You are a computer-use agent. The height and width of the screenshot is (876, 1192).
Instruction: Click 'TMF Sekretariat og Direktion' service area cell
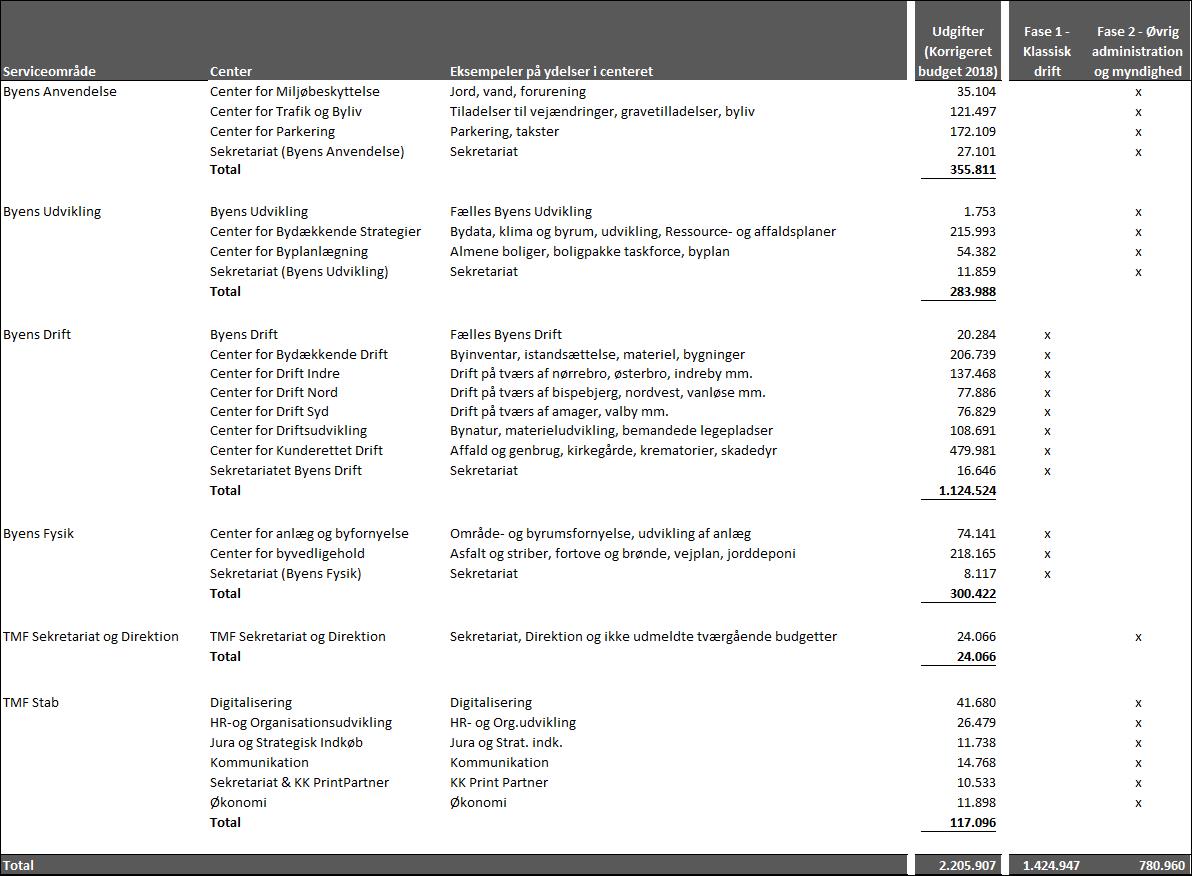(90, 636)
